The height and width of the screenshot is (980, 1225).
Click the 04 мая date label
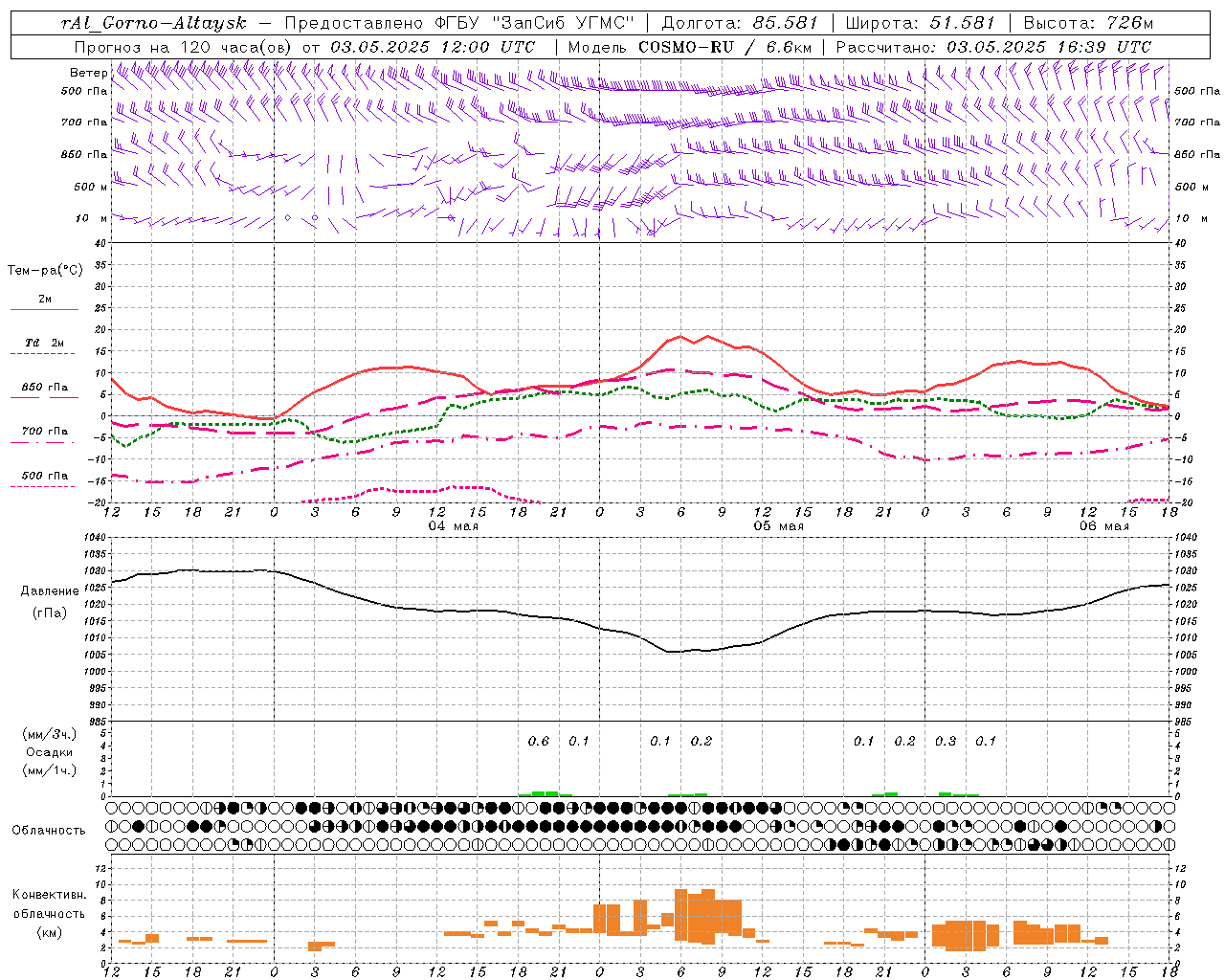click(453, 525)
